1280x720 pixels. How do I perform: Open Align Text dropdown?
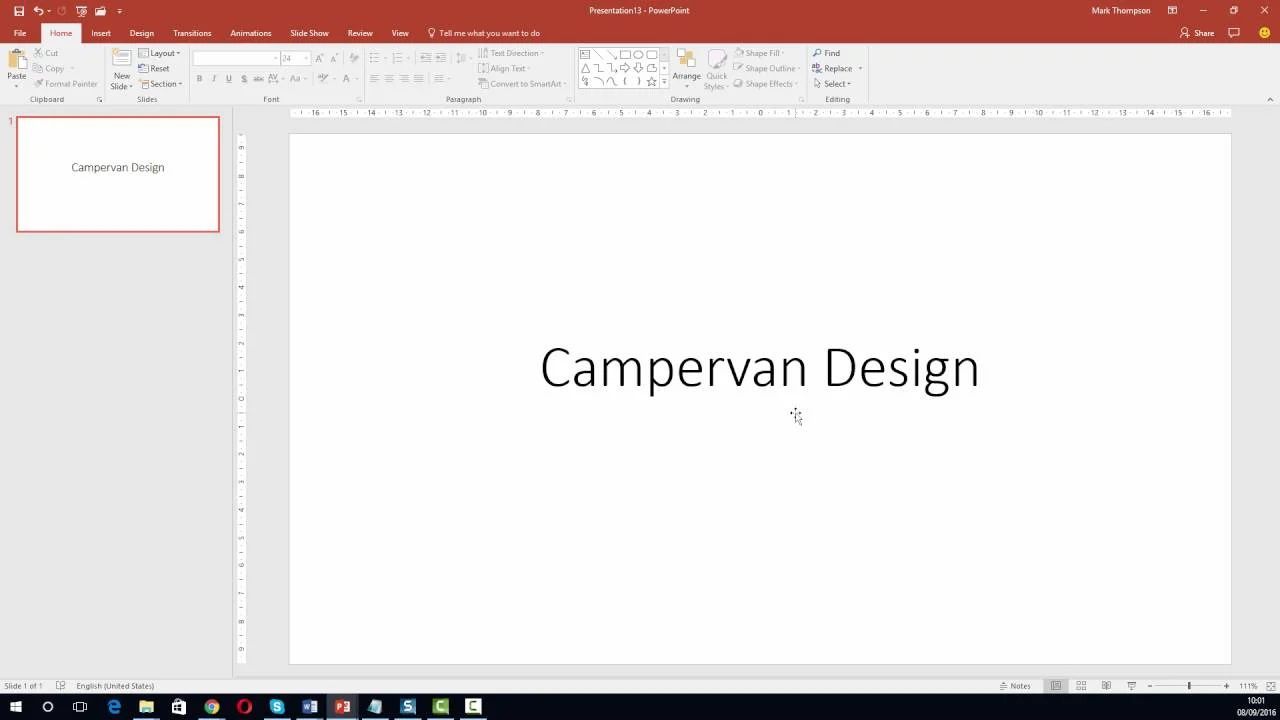[x=505, y=68]
